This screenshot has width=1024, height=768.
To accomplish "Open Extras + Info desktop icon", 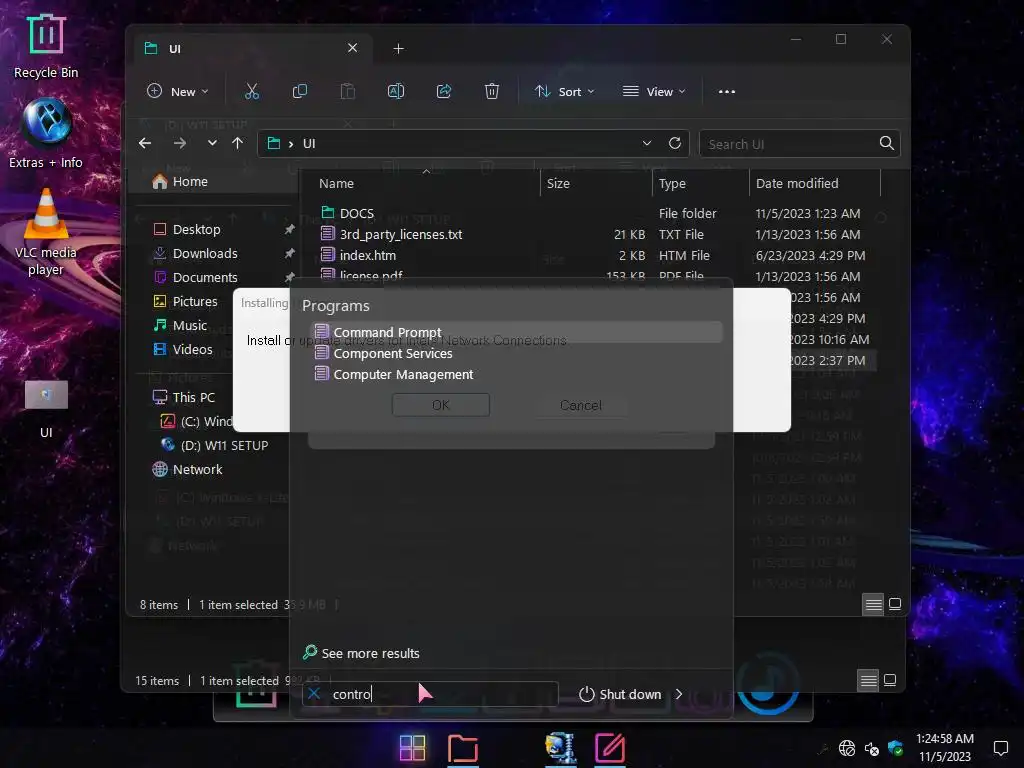I will click(46, 134).
